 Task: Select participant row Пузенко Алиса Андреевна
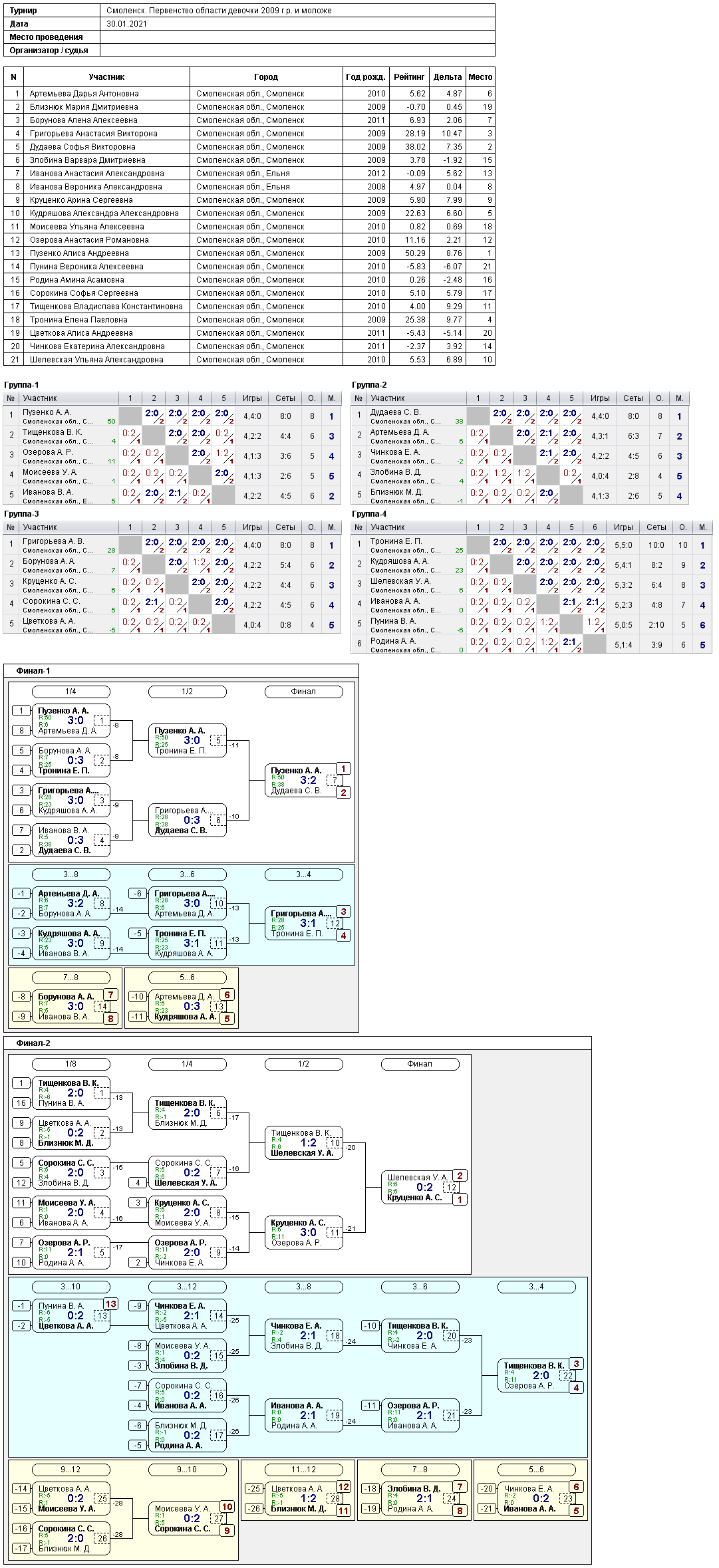click(x=79, y=253)
